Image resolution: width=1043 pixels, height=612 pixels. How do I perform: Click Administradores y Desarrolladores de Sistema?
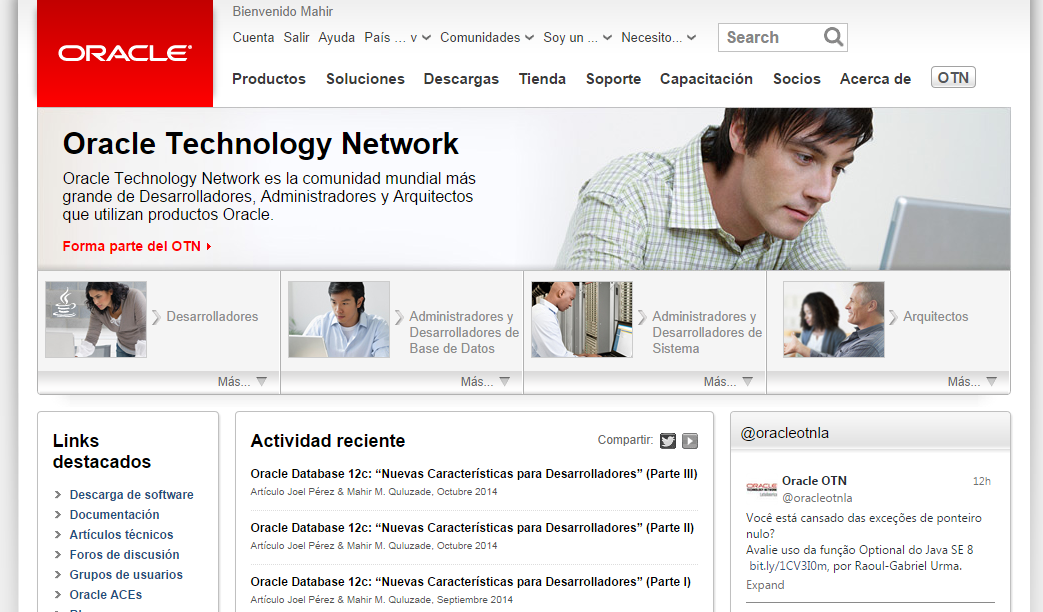(x=707, y=333)
